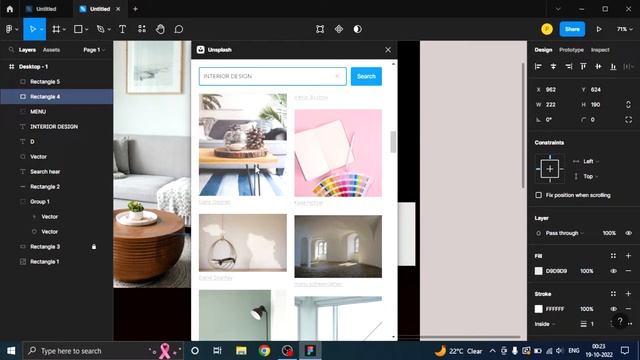Click Align vertical centers icon
Viewport: 640px width, 360px height.
pos(598,66)
